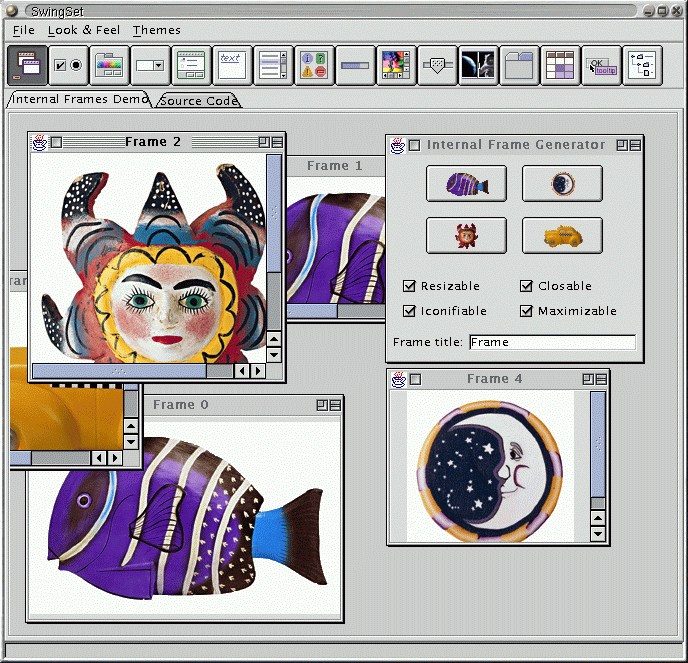Viewport: 688px width, 663px height.
Task: Click the Frame 0 title bar
Action: 243,405
